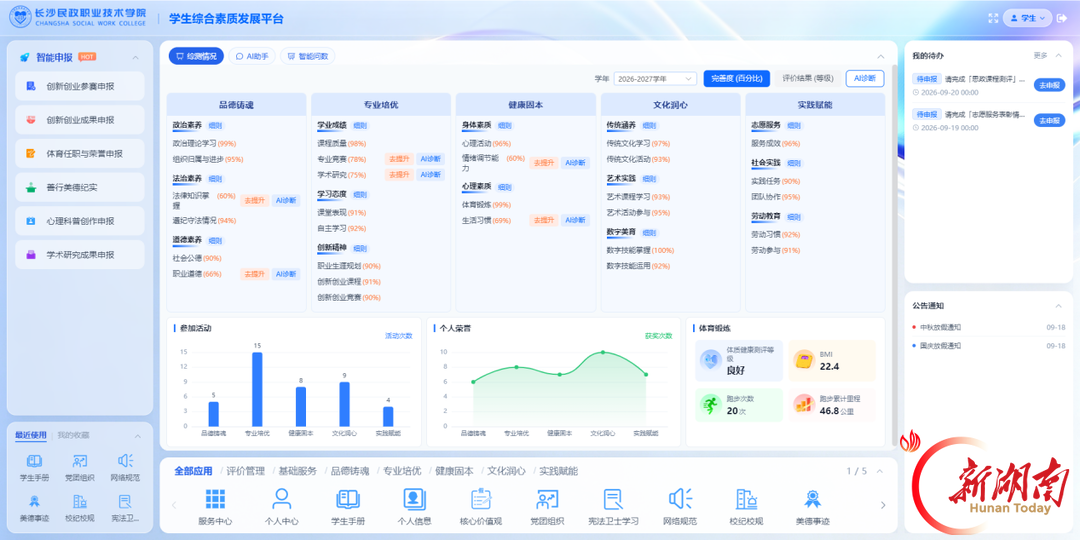Click the 智能申报 rocket icon
This screenshot has width=1080, height=540.
[25, 57]
